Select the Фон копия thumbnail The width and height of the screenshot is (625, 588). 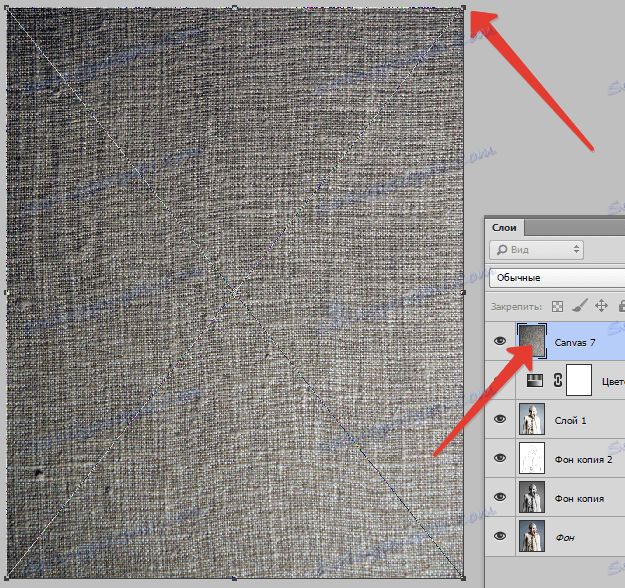click(532, 497)
